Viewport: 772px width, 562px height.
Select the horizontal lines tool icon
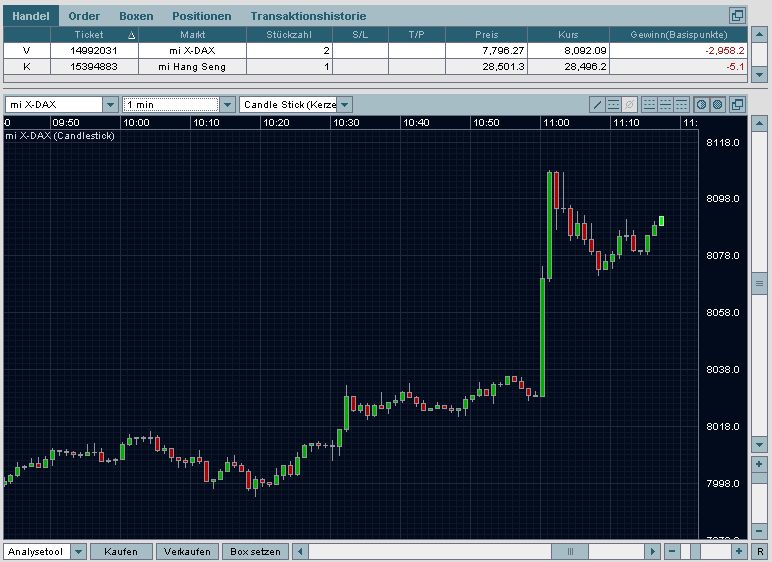(613, 104)
